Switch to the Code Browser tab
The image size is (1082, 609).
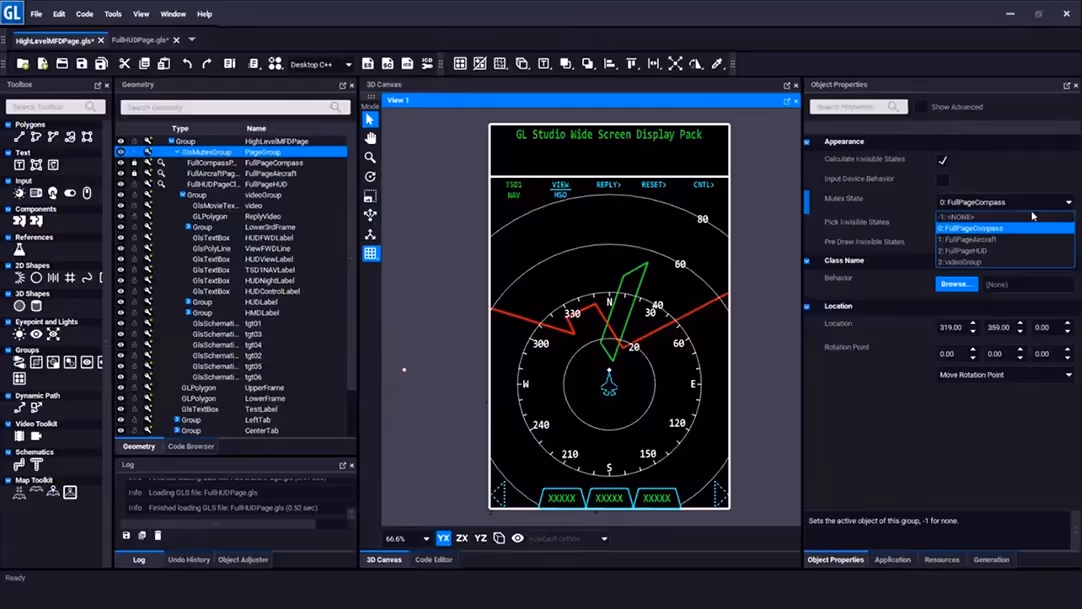tap(190, 446)
